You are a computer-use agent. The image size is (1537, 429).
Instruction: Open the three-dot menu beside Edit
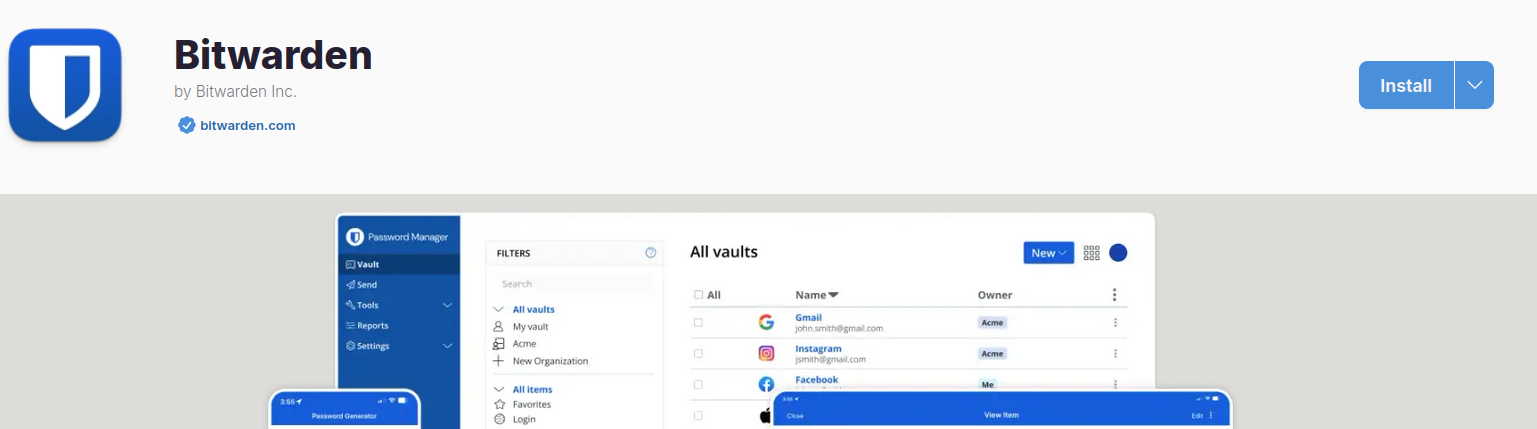[1212, 415]
